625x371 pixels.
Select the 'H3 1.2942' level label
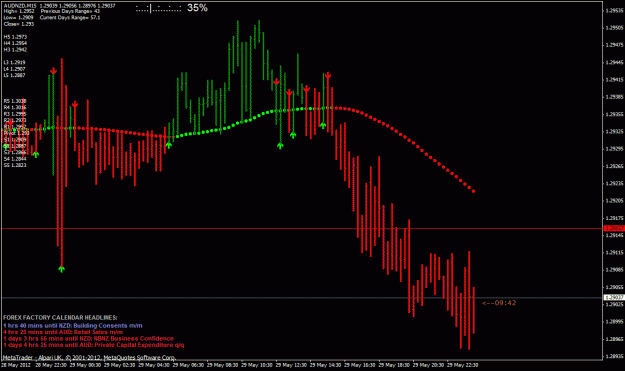pyautogui.click(x=15, y=49)
